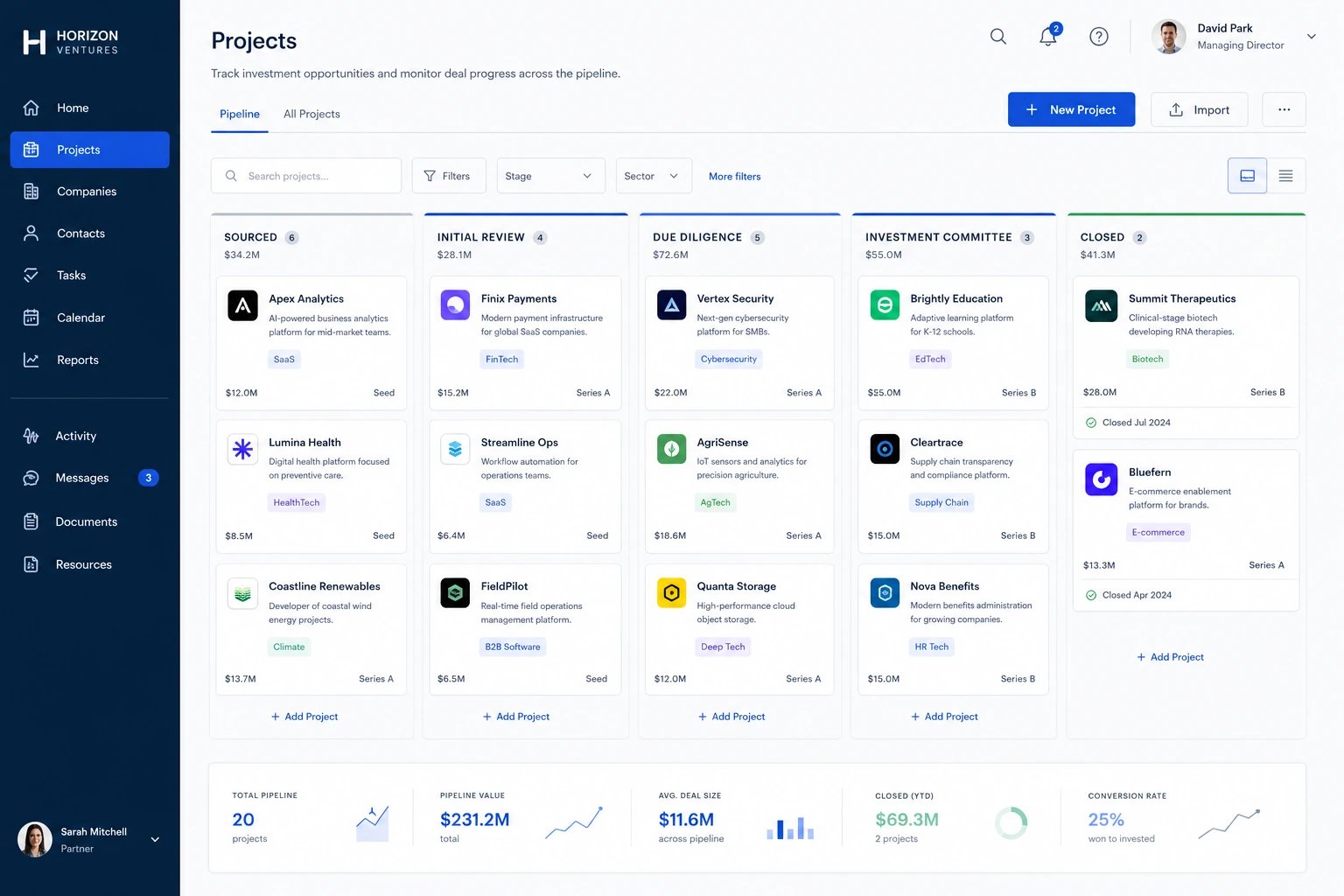Open the help question mark icon
The image size is (1344, 896).
click(x=1099, y=36)
